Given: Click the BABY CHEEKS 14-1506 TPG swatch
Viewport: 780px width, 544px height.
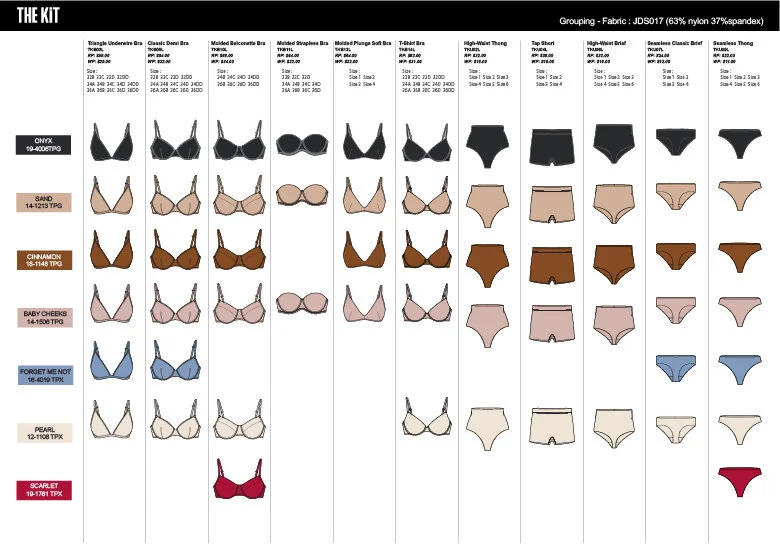Looking at the screenshot, I should pos(45,318).
